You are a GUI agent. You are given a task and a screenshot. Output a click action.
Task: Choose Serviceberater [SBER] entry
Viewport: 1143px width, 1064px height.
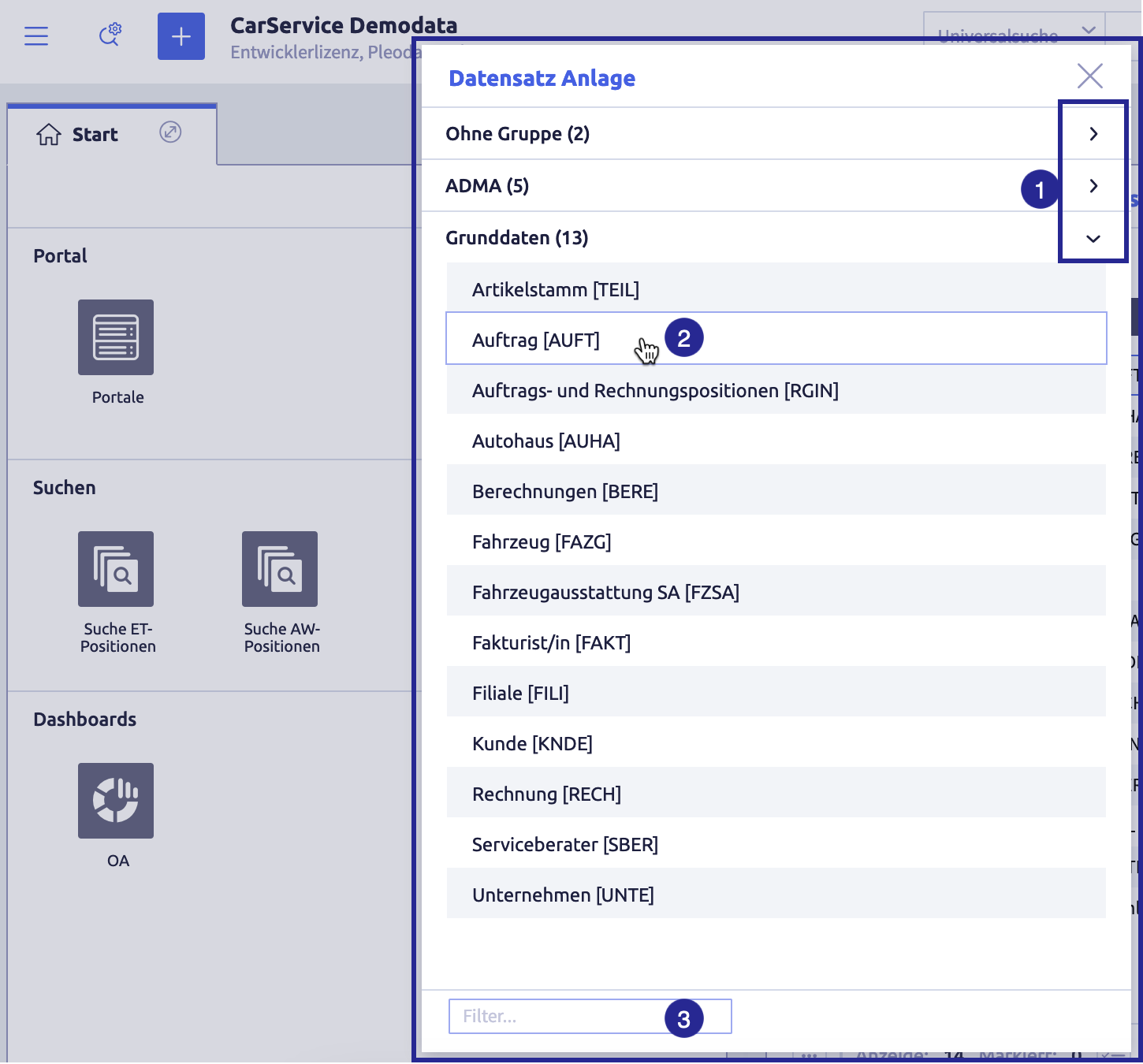pyautogui.click(x=776, y=844)
